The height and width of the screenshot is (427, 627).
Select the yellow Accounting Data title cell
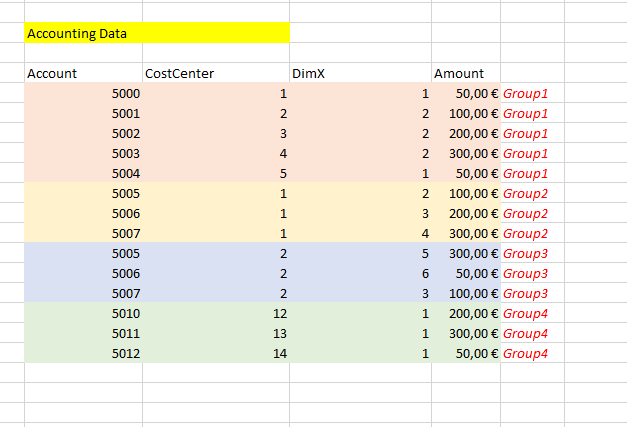coord(157,33)
